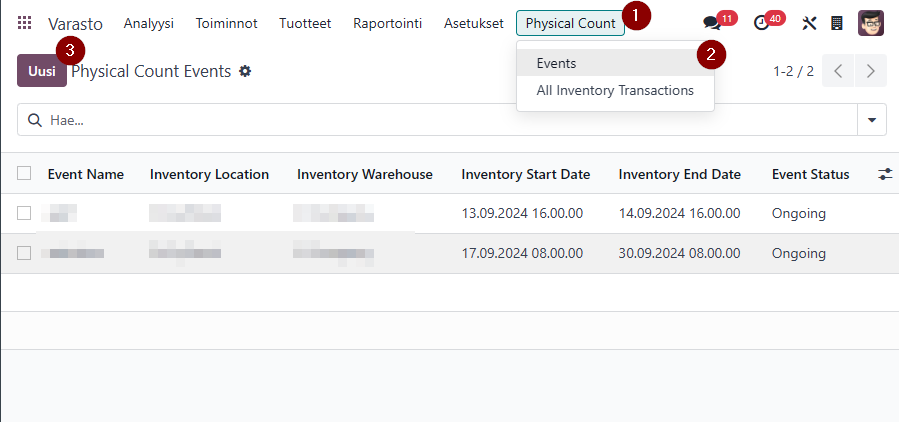The image size is (899, 422).
Task: Open the apps grid home menu
Action: pos(25,23)
